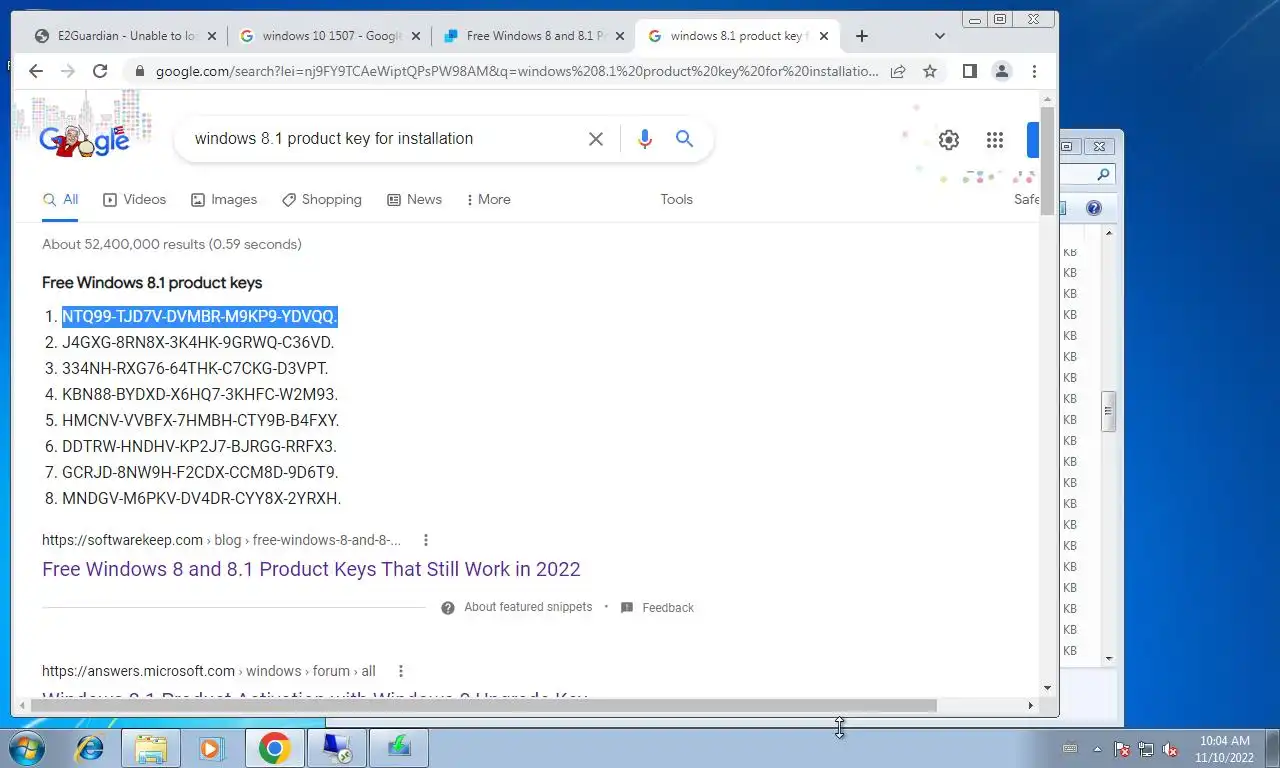Image resolution: width=1280 pixels, height=768 pixels.
Task: Click the answers.microsoft.com result URL
Action: [209, 671]
